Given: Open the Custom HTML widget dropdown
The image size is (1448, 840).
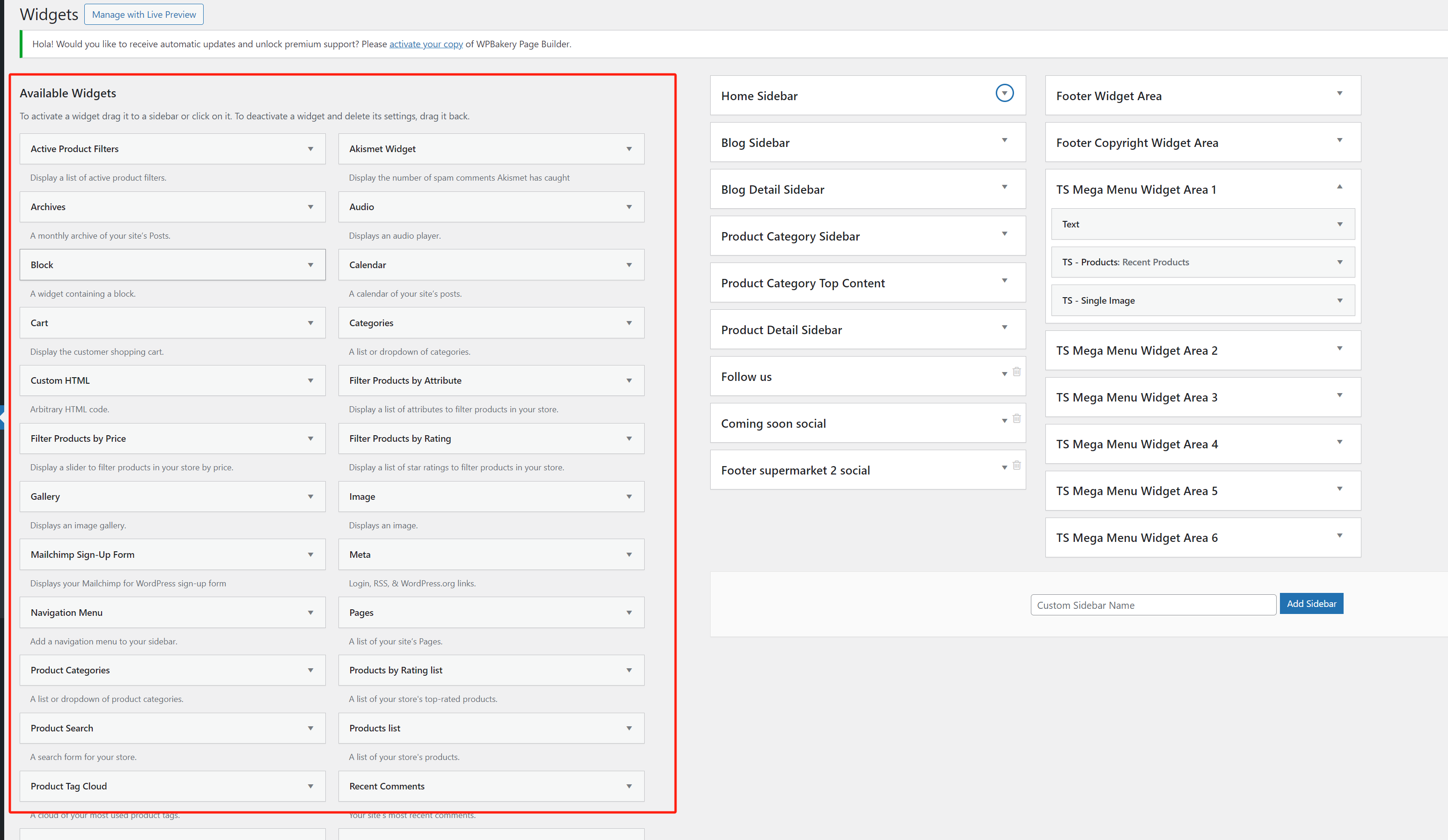Looking at the screenshot, I should coord(310,380).
